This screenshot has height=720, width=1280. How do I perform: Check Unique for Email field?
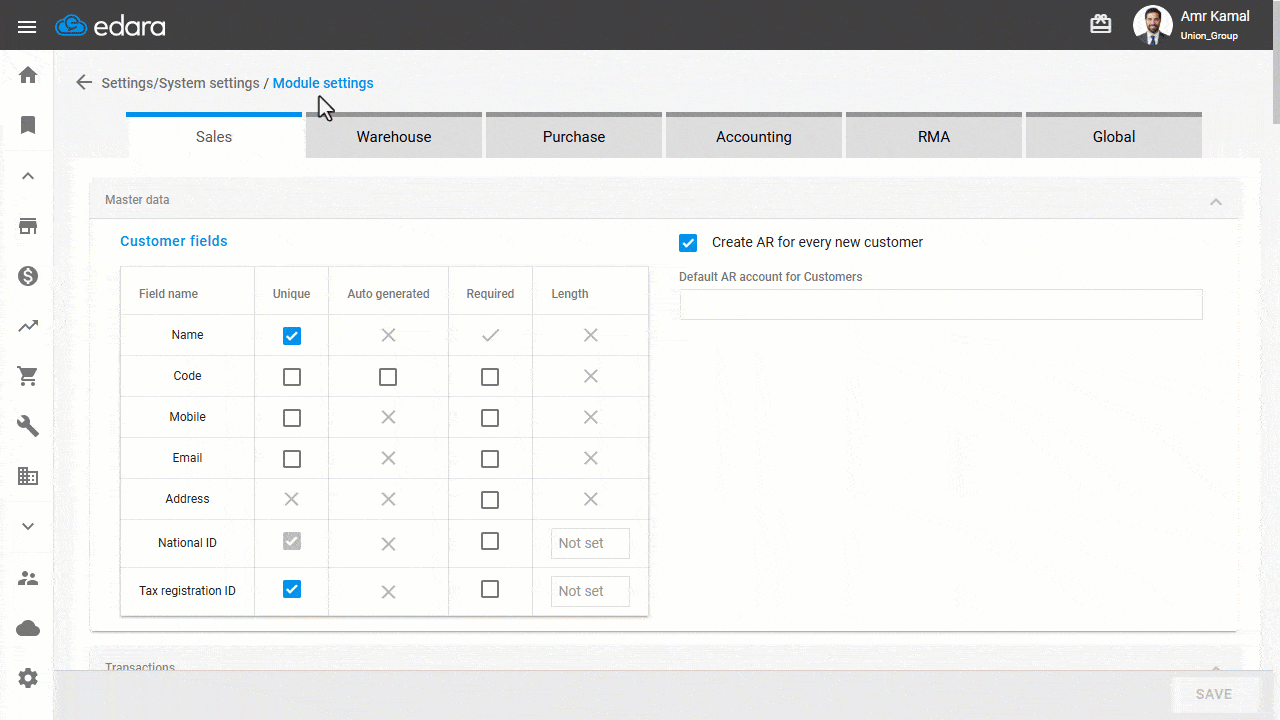pyautogui.click(x=291, y=459)
